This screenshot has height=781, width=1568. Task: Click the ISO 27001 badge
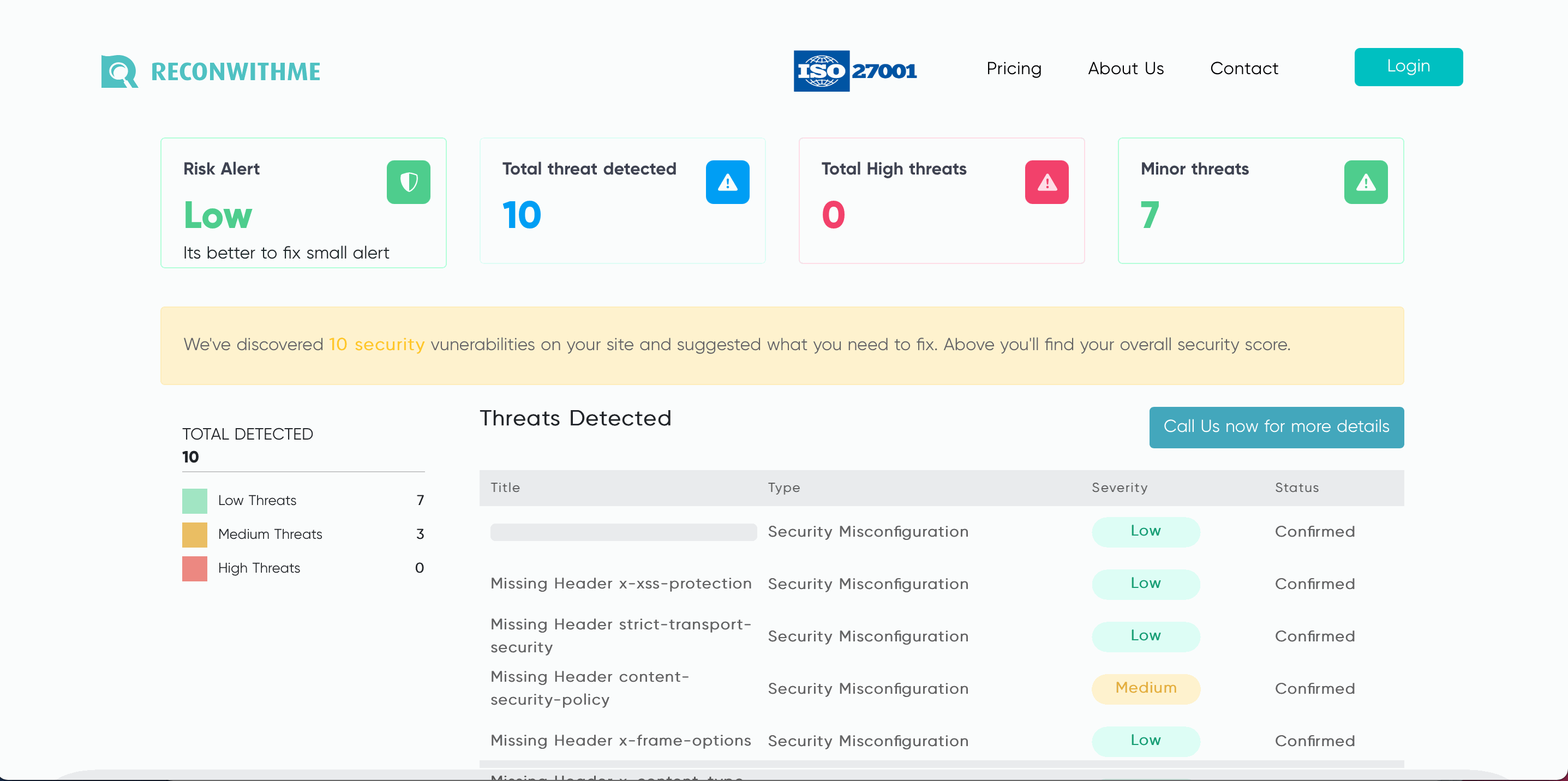pos(855,70)
